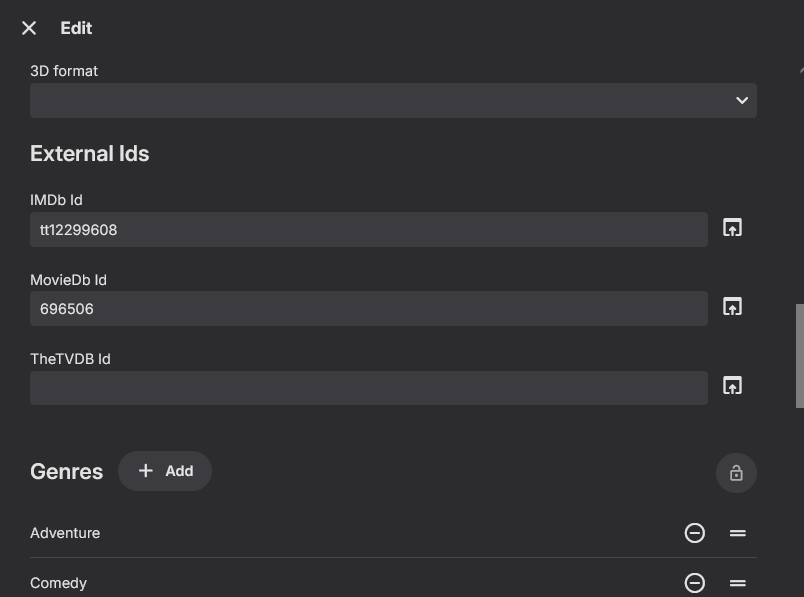Click the External Ids section heading
The image size is (804, 597).
[90, 154]
